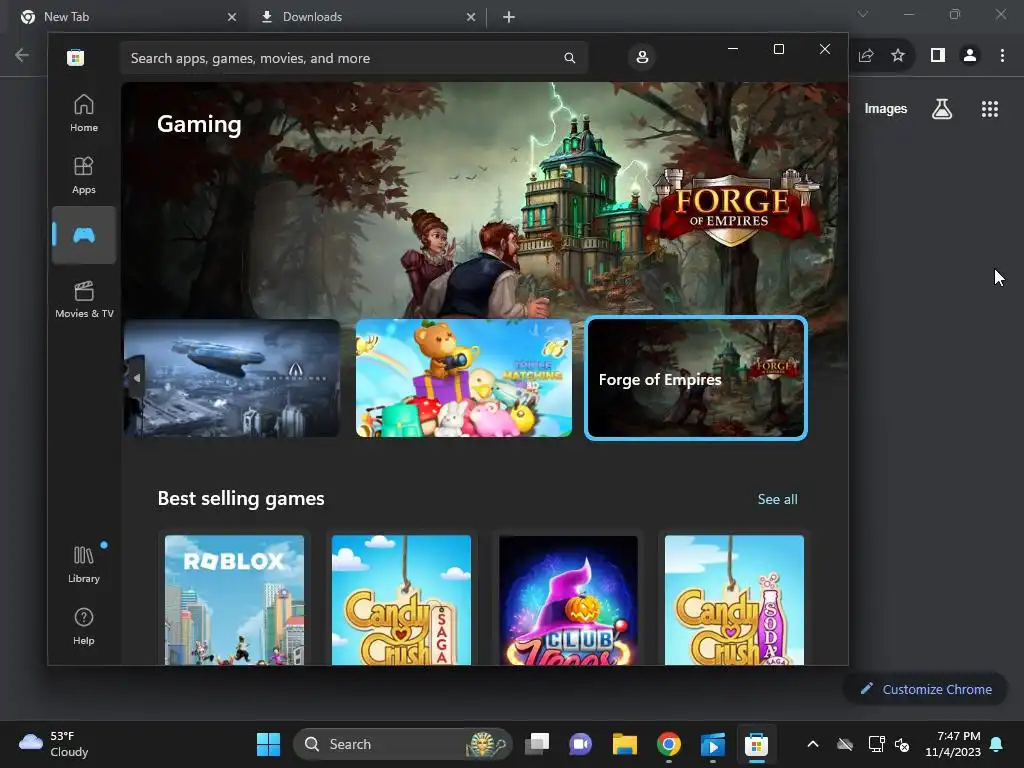Click the magnifier search icon in Store

(x=569, y=58)
